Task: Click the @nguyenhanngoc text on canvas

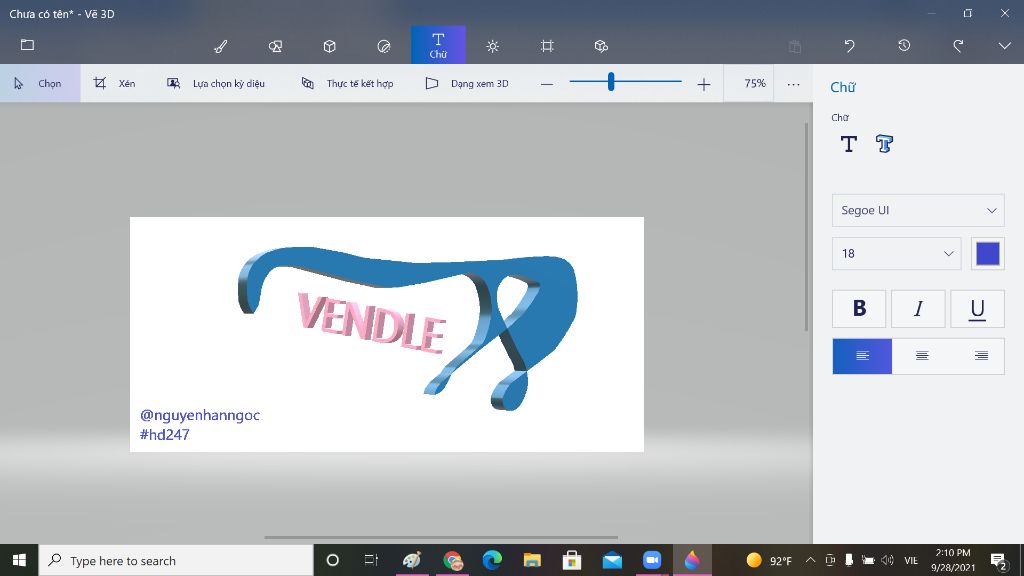Action: click(200, 415)
